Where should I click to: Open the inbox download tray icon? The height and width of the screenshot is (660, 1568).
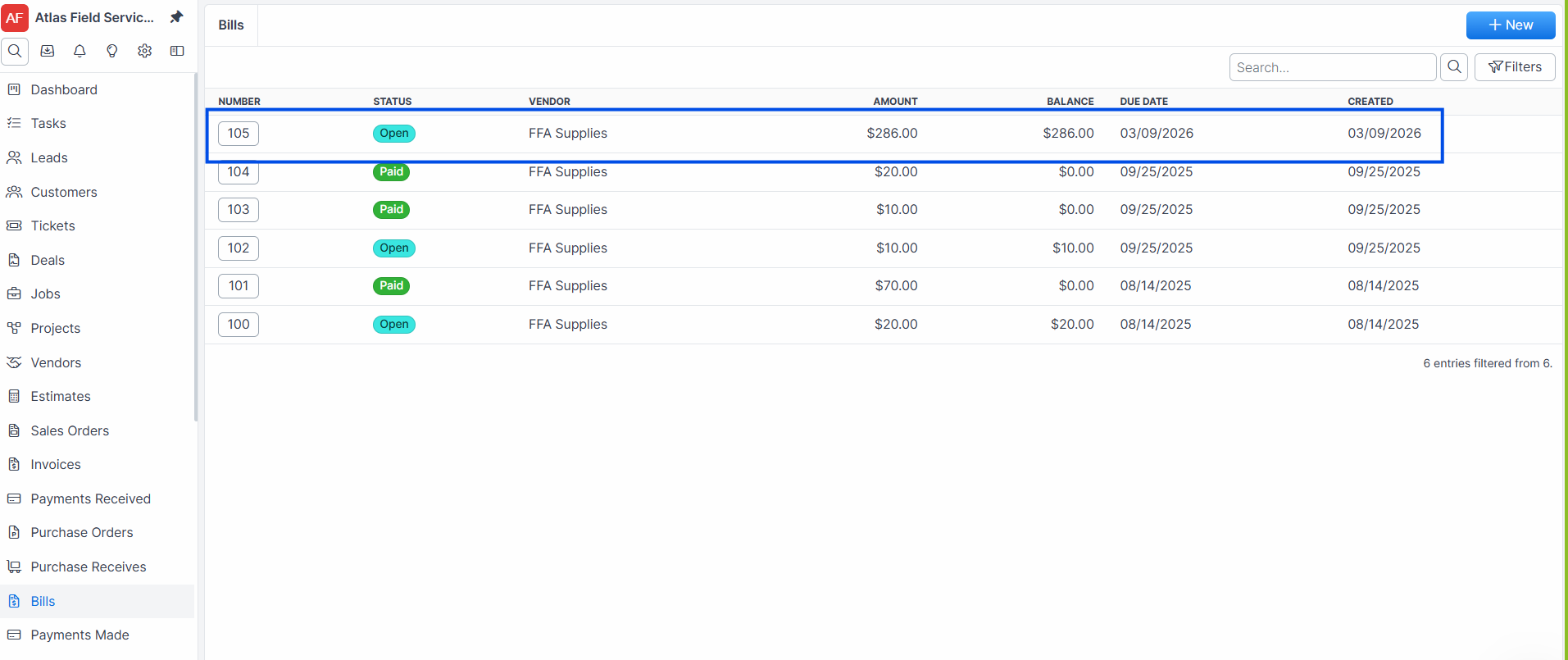48,51
